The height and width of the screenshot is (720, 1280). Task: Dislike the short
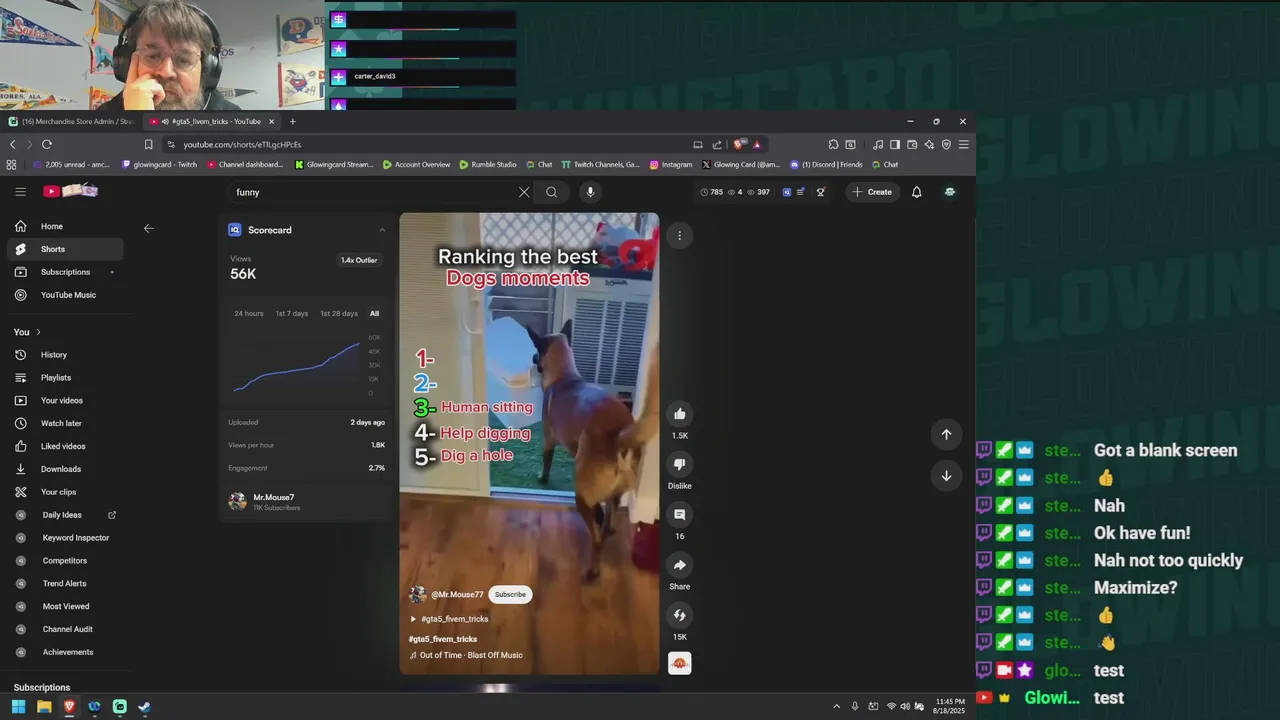point(680,464)
